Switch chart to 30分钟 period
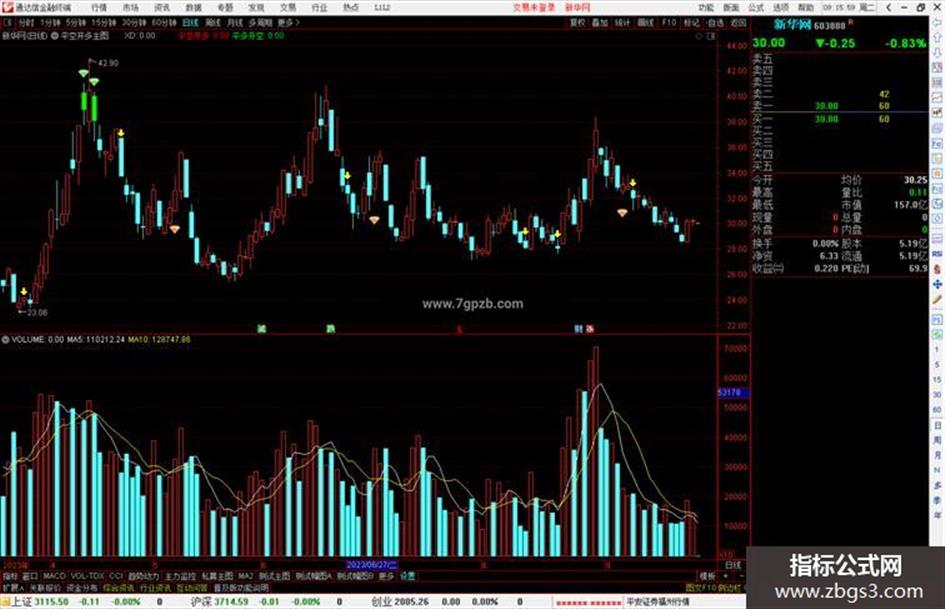Screen dimensions: 945x609 (x=133, y=22)
